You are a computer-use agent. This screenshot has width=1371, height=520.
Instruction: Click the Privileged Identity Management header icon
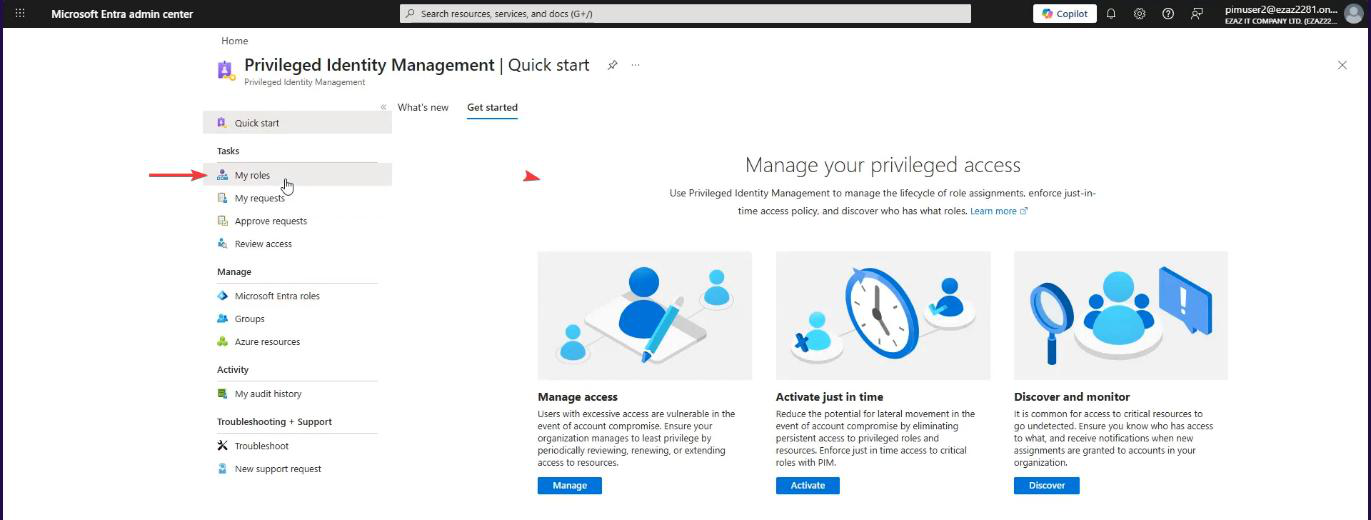(226, 70)
